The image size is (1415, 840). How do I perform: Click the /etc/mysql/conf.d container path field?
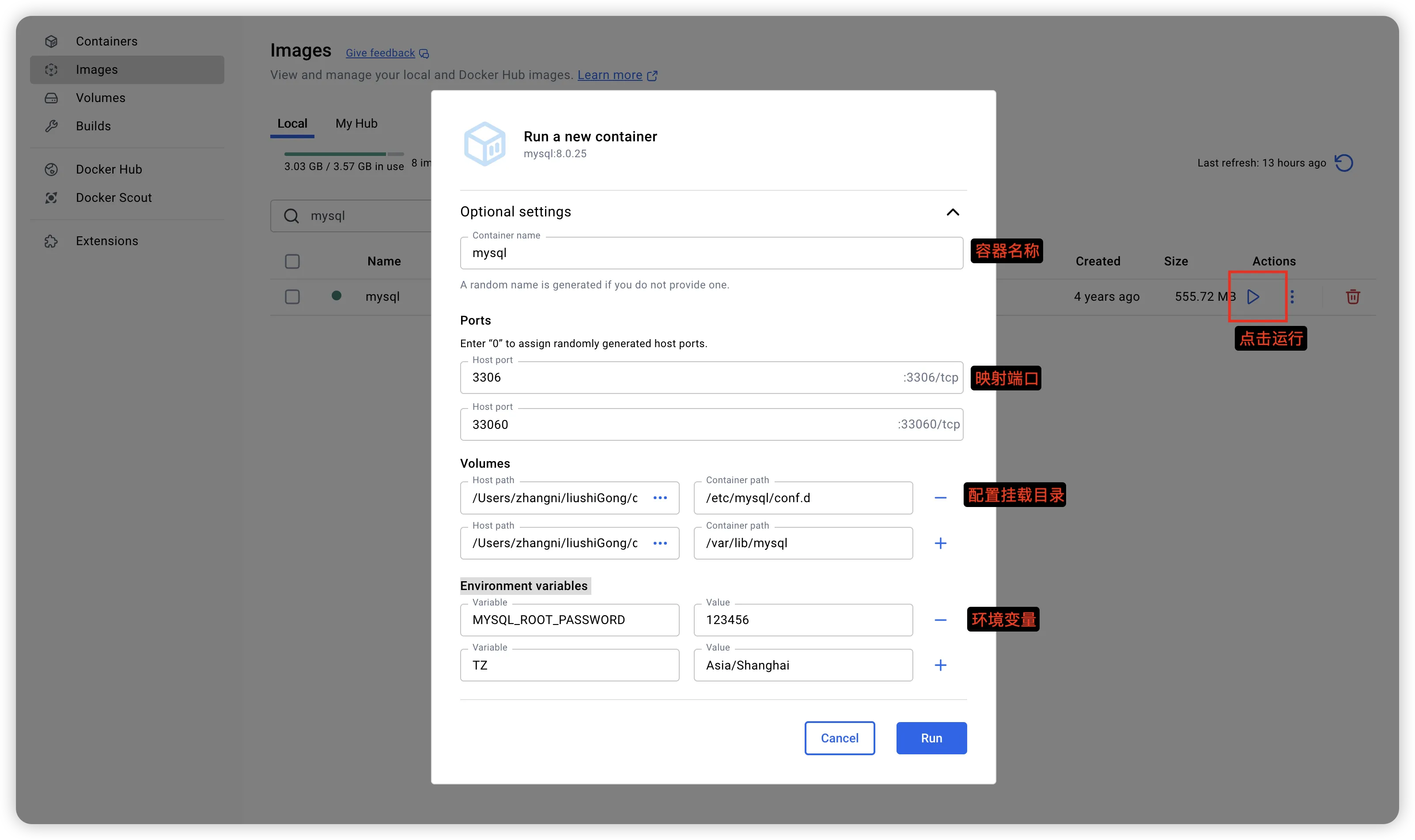pos(803,498)
